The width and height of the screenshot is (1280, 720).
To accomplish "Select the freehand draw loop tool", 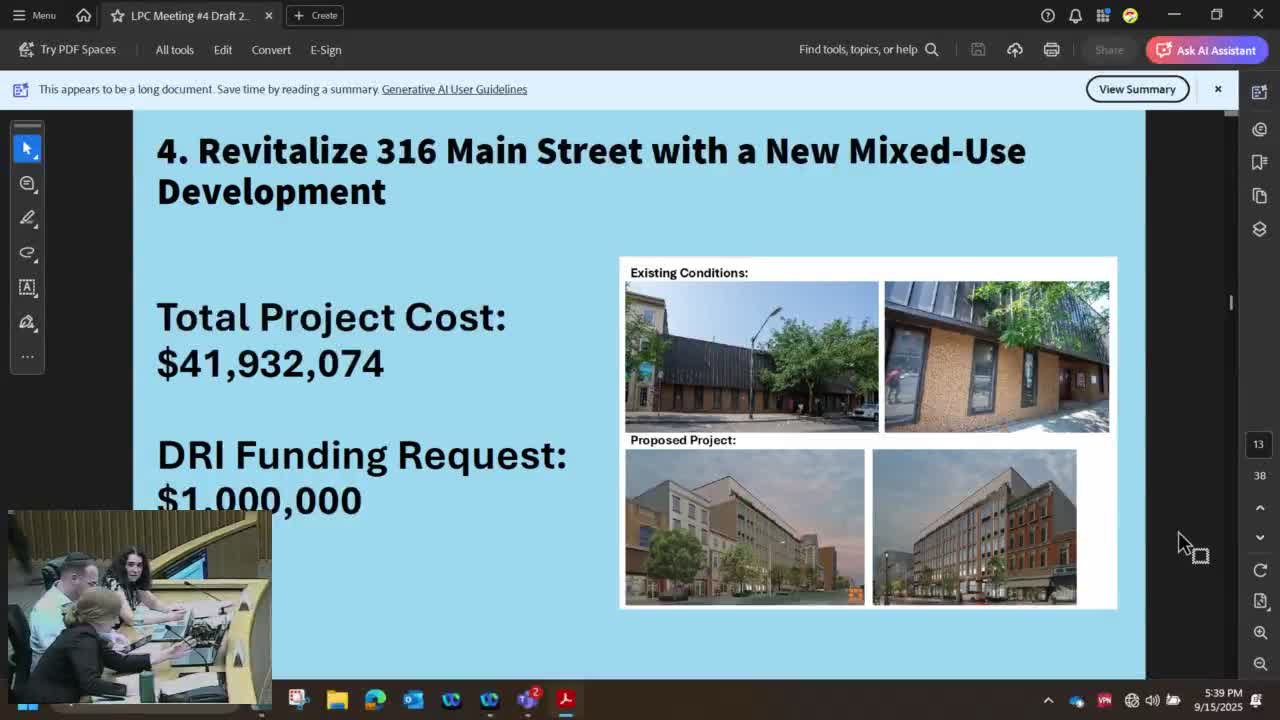I will click(x=27, y=252).
